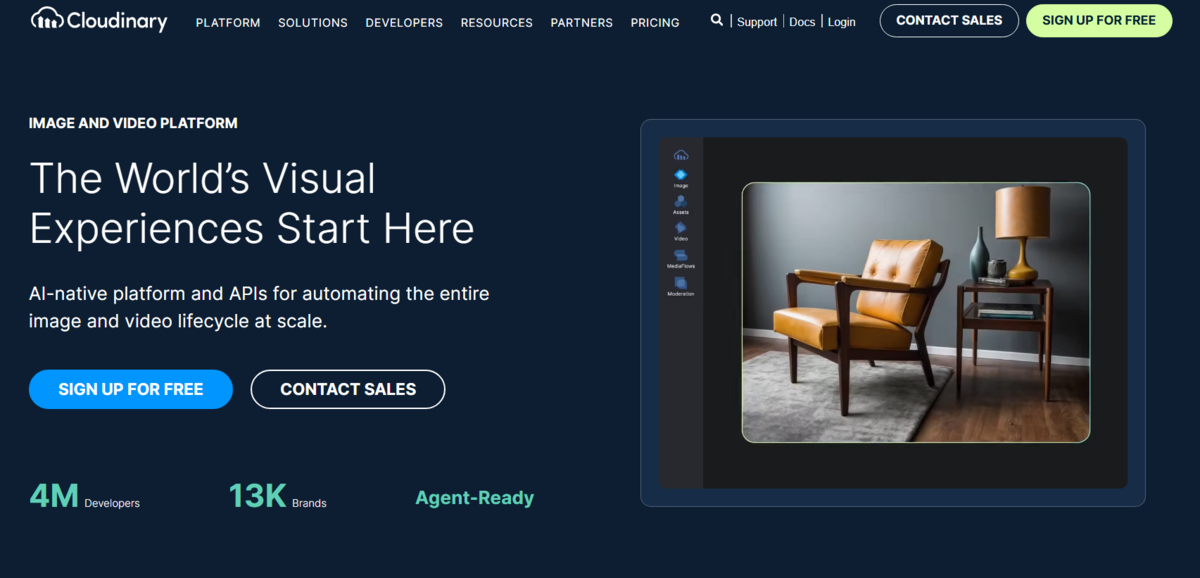Click the 'IMAGE AND VIDEO PLATFORM' label
The height and width of the screenshot is (578, 1200).
133,123
